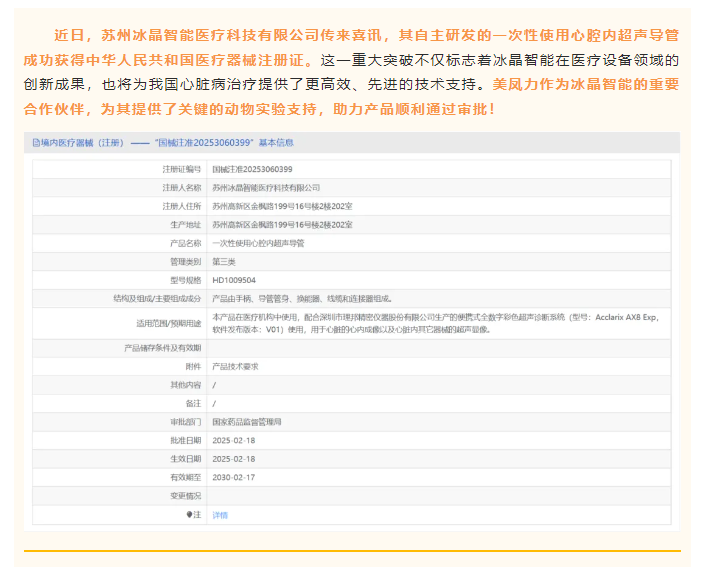Click the 注册人住所 address value
The height and width of the screenshot is (568, 705).
[282, 206]
